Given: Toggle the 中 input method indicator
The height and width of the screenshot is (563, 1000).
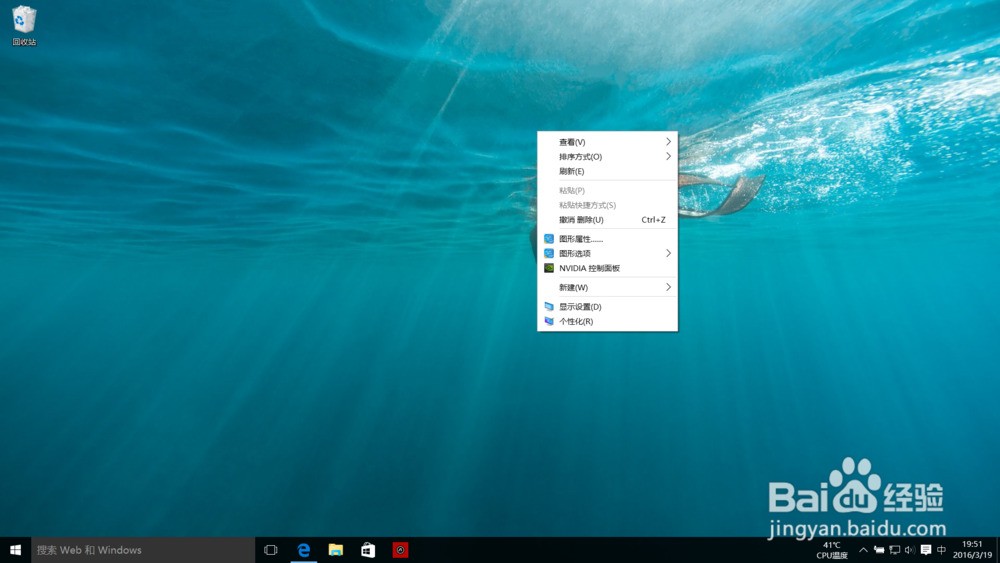Looking at the screenshot, I should coord(941,550).
